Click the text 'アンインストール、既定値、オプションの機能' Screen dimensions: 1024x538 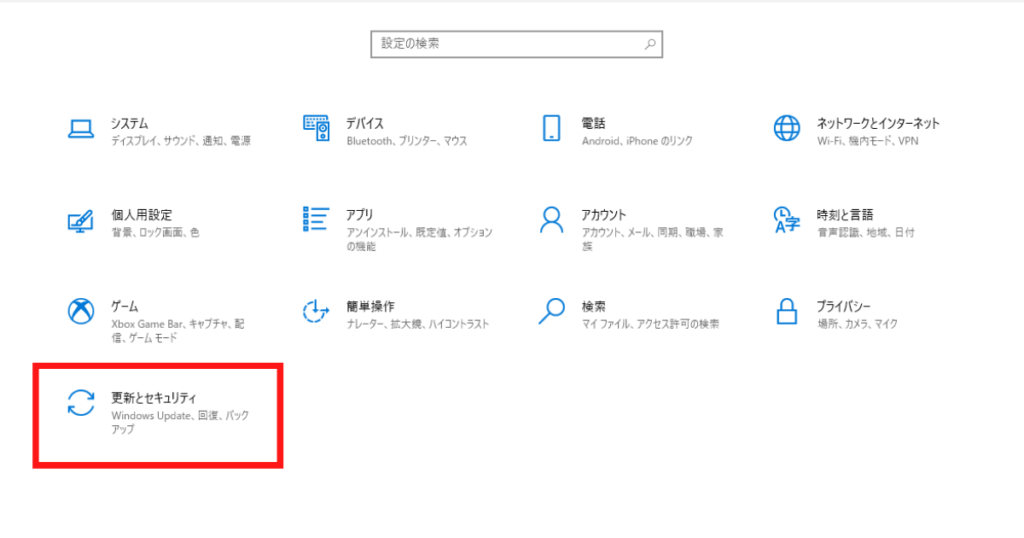419,239
